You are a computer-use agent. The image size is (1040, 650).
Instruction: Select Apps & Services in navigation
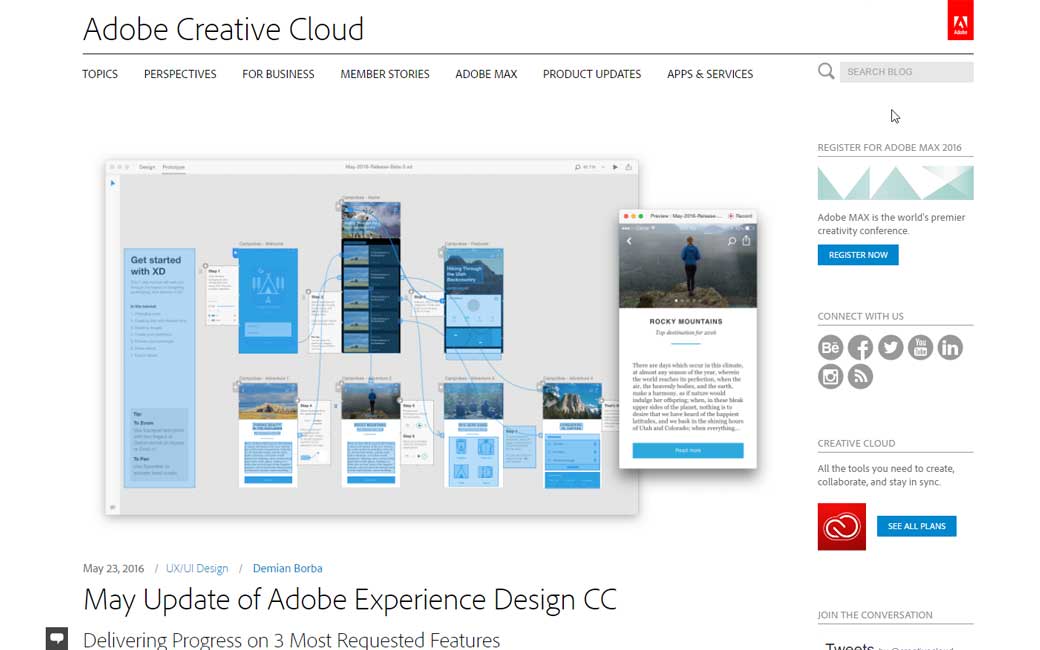(x=710, y=74)
